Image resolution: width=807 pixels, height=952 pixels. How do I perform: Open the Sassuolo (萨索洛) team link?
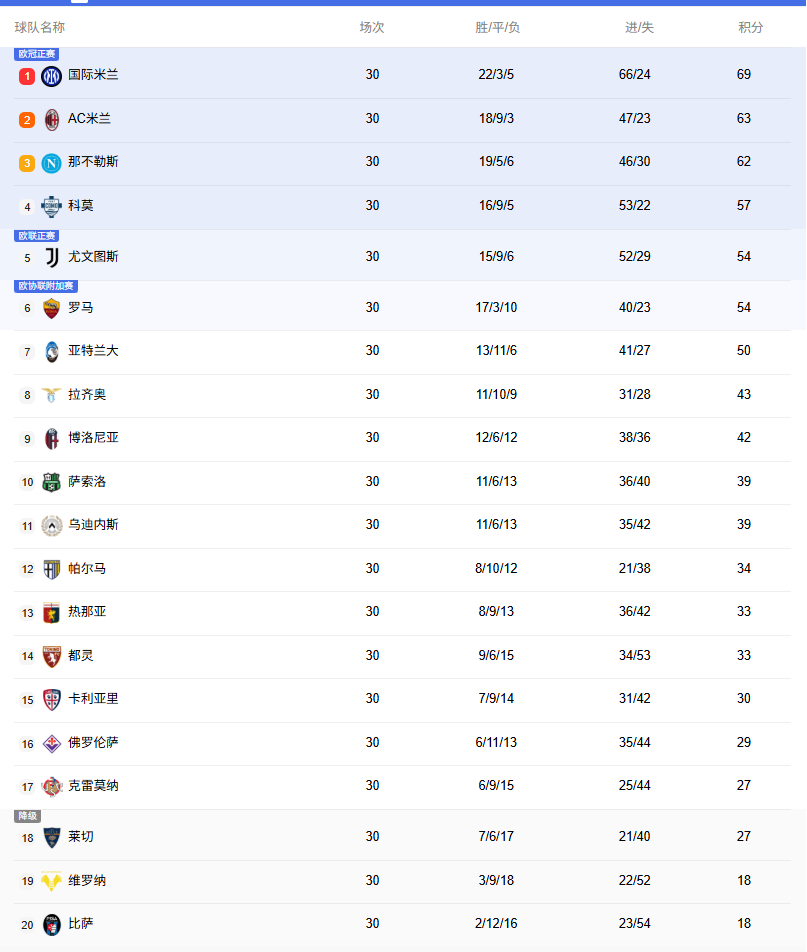point(87,482)
